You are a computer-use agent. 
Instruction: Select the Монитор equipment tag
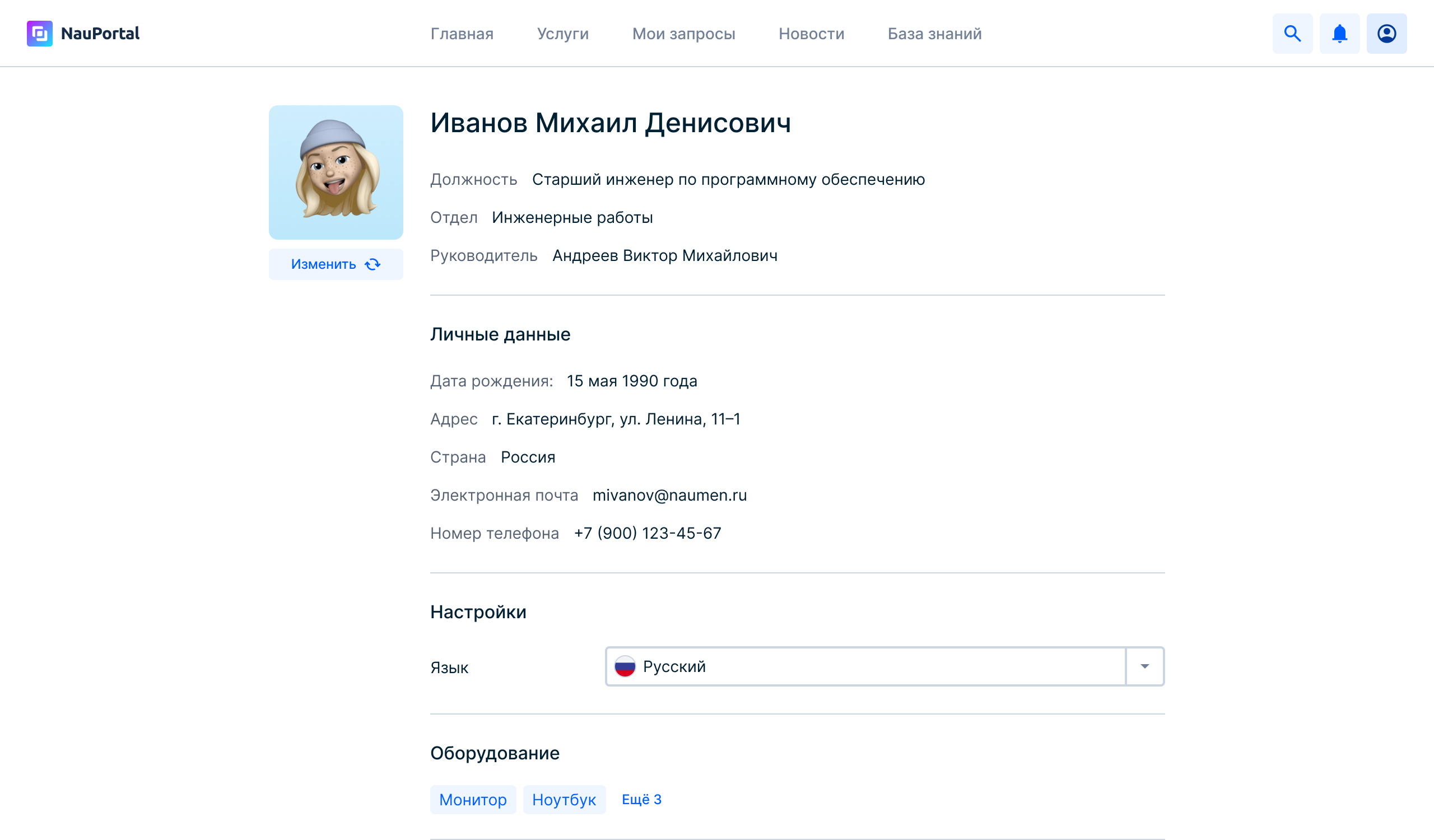point(473,800)
